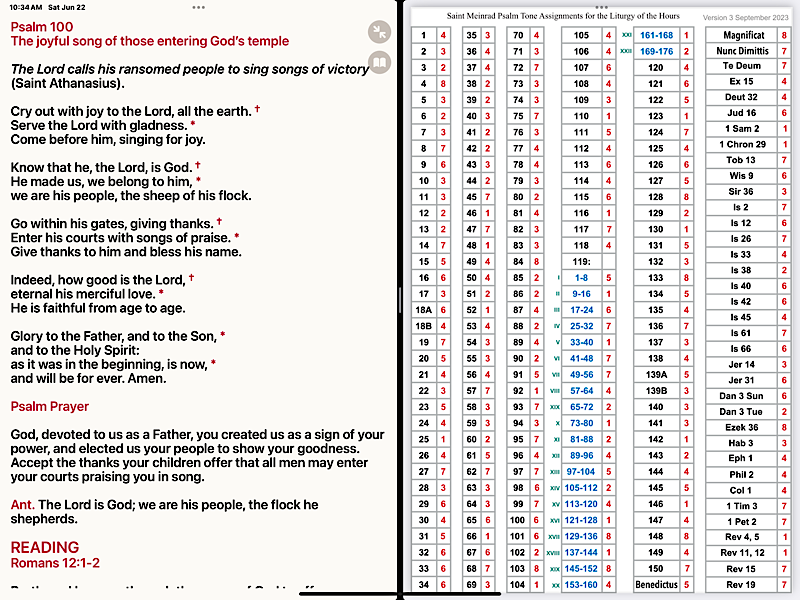Click the Te Deum cell
The height and width of the screenshot is (600, 800).
743,66
